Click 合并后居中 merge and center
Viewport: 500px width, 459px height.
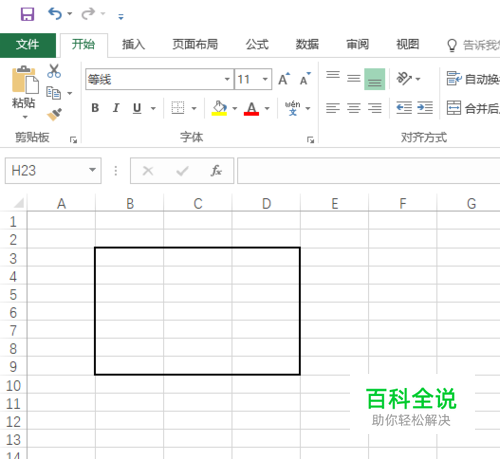[473, 108]
